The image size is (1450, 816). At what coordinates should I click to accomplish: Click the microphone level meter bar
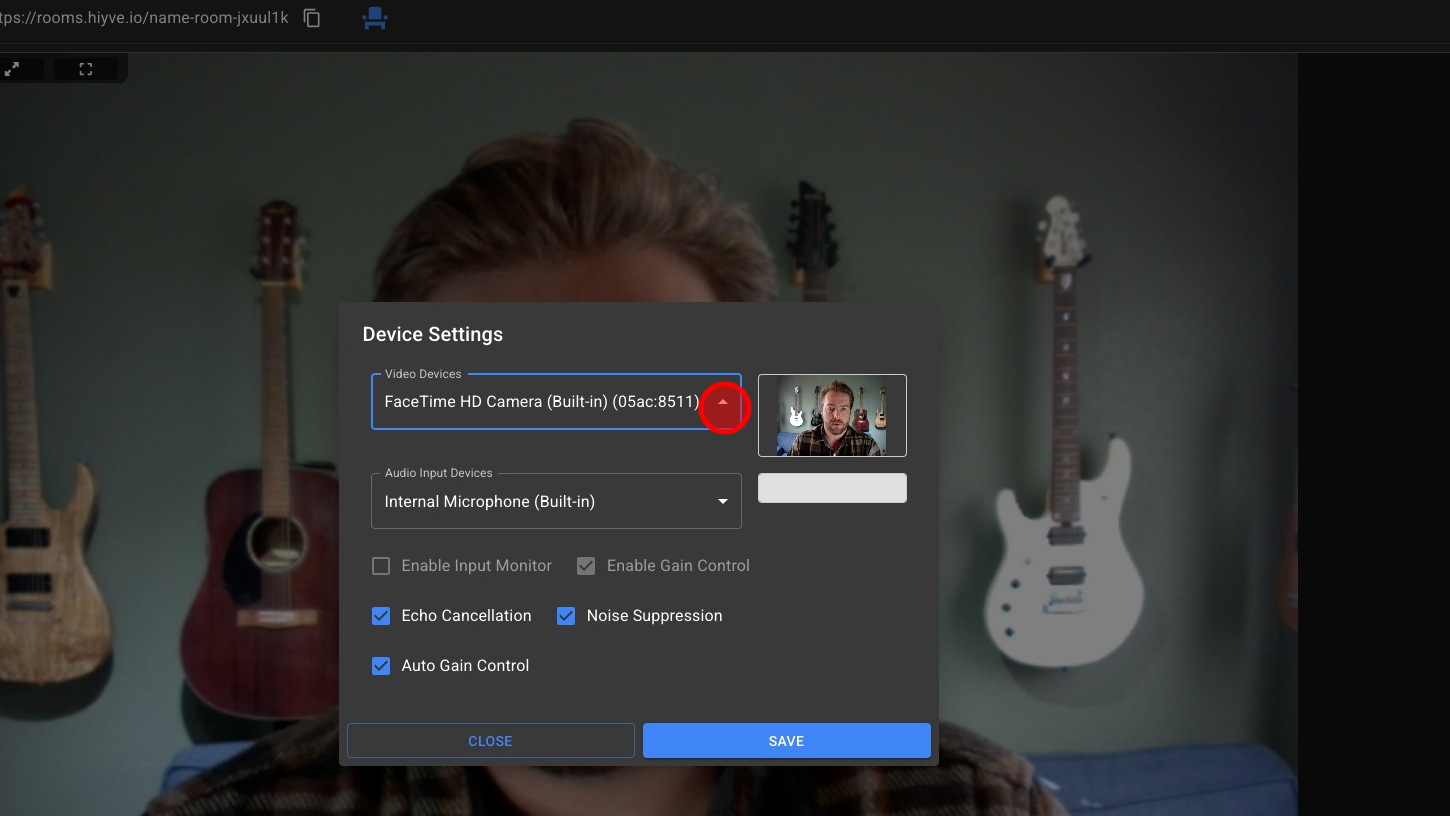pyautogui.click(x=832, y=488)
